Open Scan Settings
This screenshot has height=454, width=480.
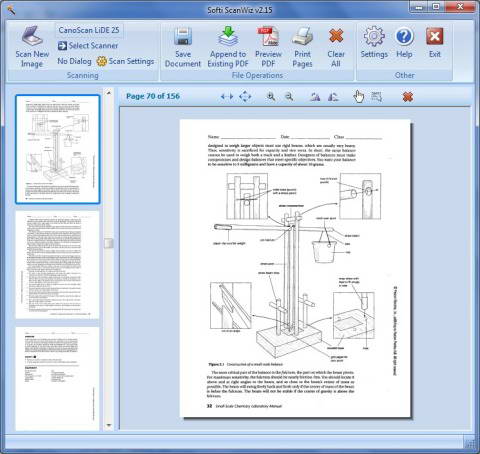tap(125, 61)
